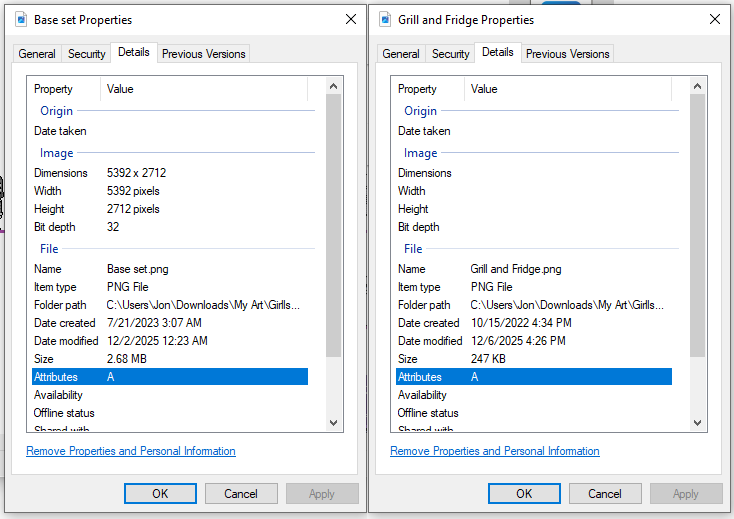Click Value column header in Base set dialog
This screenshot has width=734, height=519.
[204, 89]
